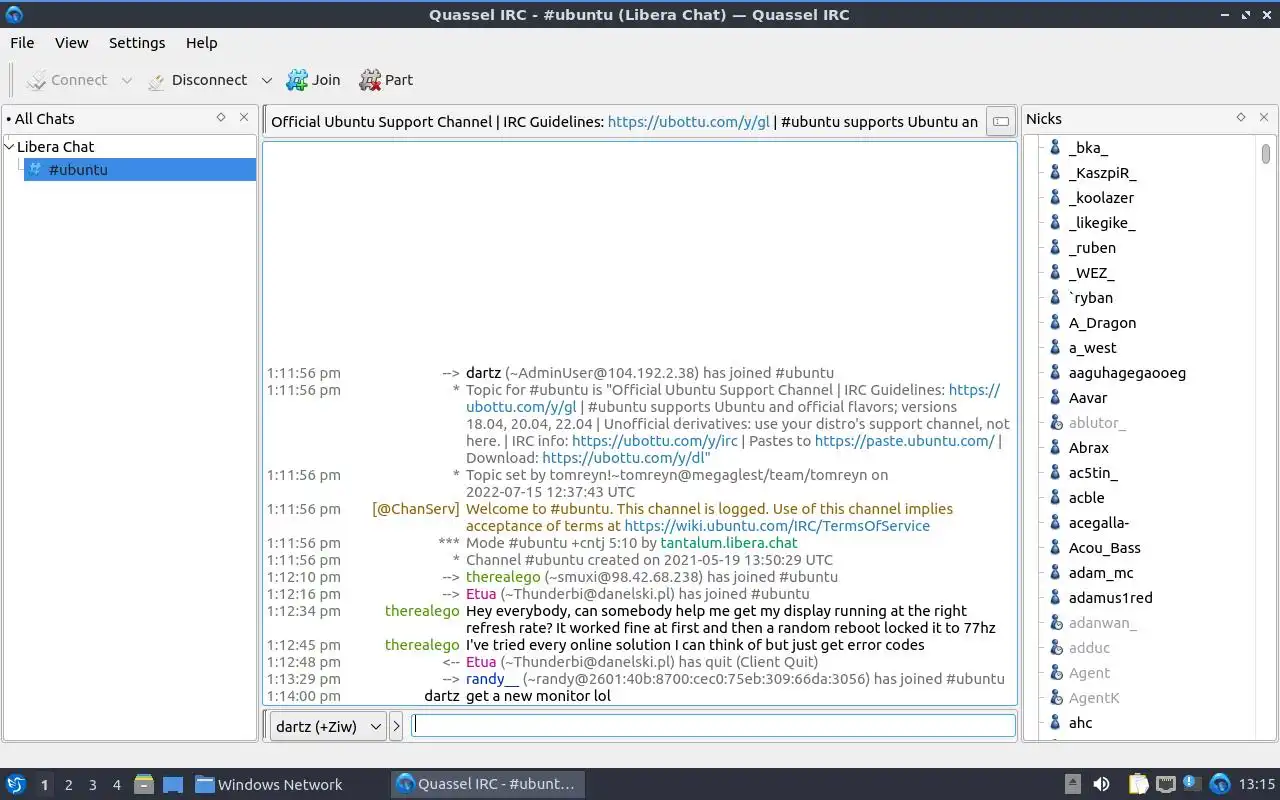Image resolution: width=1280 pixels, height=800 pixels.
Task: Close the All Chats panel
Action: pyautogui.click(x=244, y=118)
